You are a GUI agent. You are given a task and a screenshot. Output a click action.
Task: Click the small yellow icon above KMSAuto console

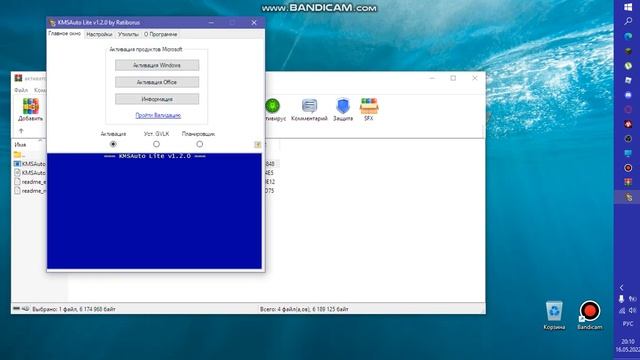tap(258, 144)
